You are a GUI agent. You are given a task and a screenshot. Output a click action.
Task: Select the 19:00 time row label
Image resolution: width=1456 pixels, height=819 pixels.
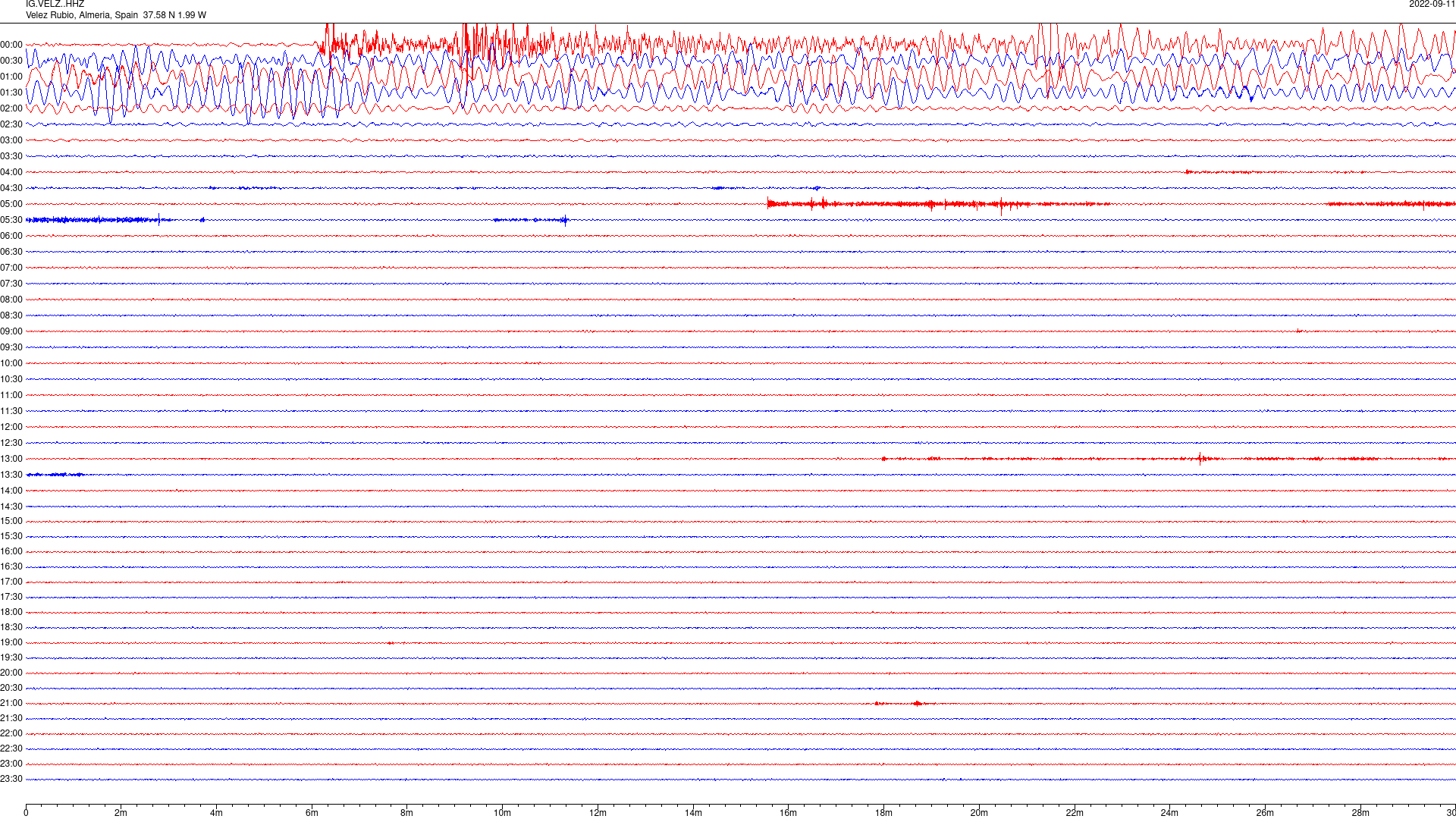coord(11,642)
